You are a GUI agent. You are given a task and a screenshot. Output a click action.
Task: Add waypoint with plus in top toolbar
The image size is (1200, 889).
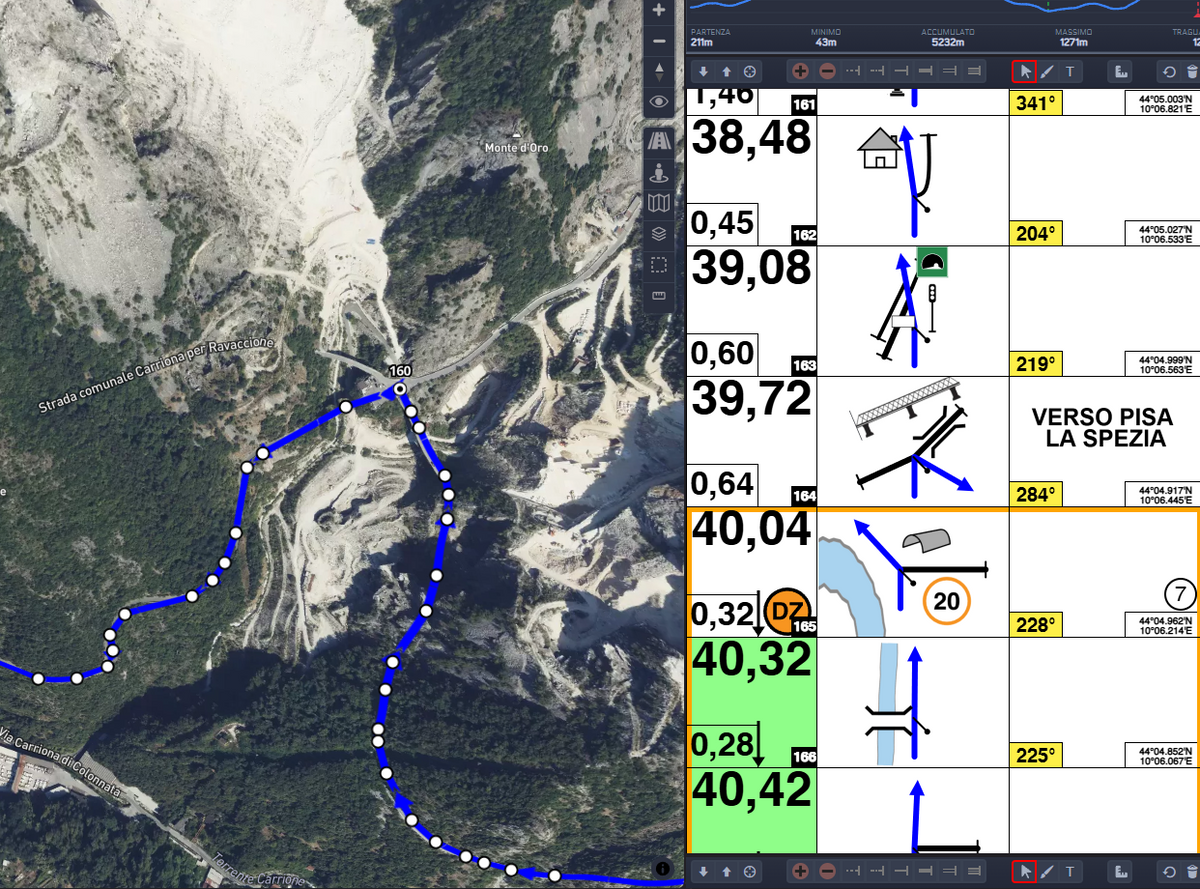[800, 72]
